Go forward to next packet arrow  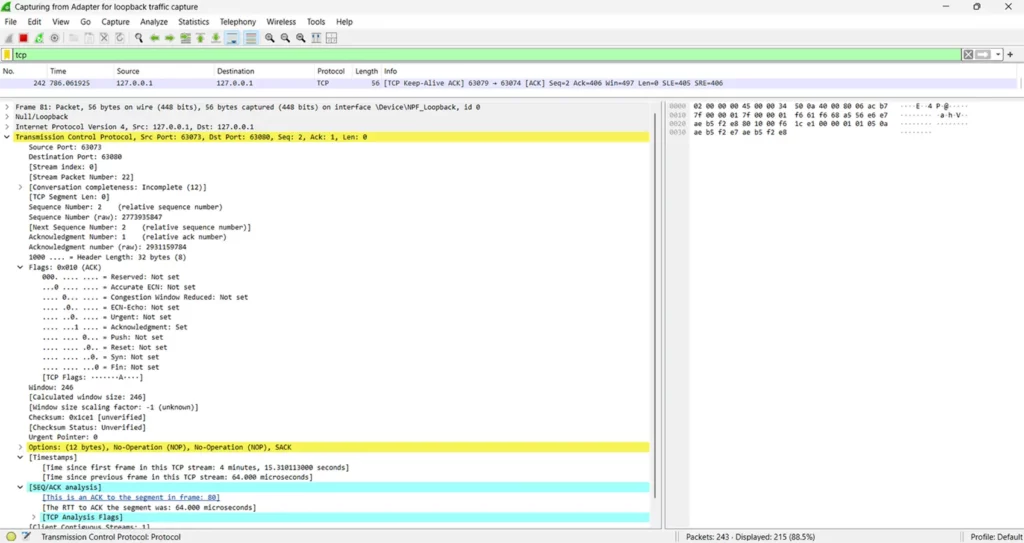170,38
